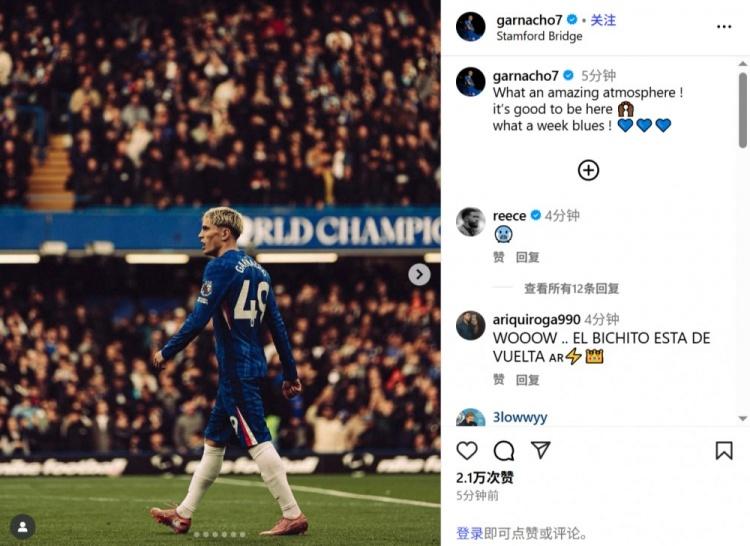
Task: Reply to ariquiroga990's comment
Action: coord(528,380)
